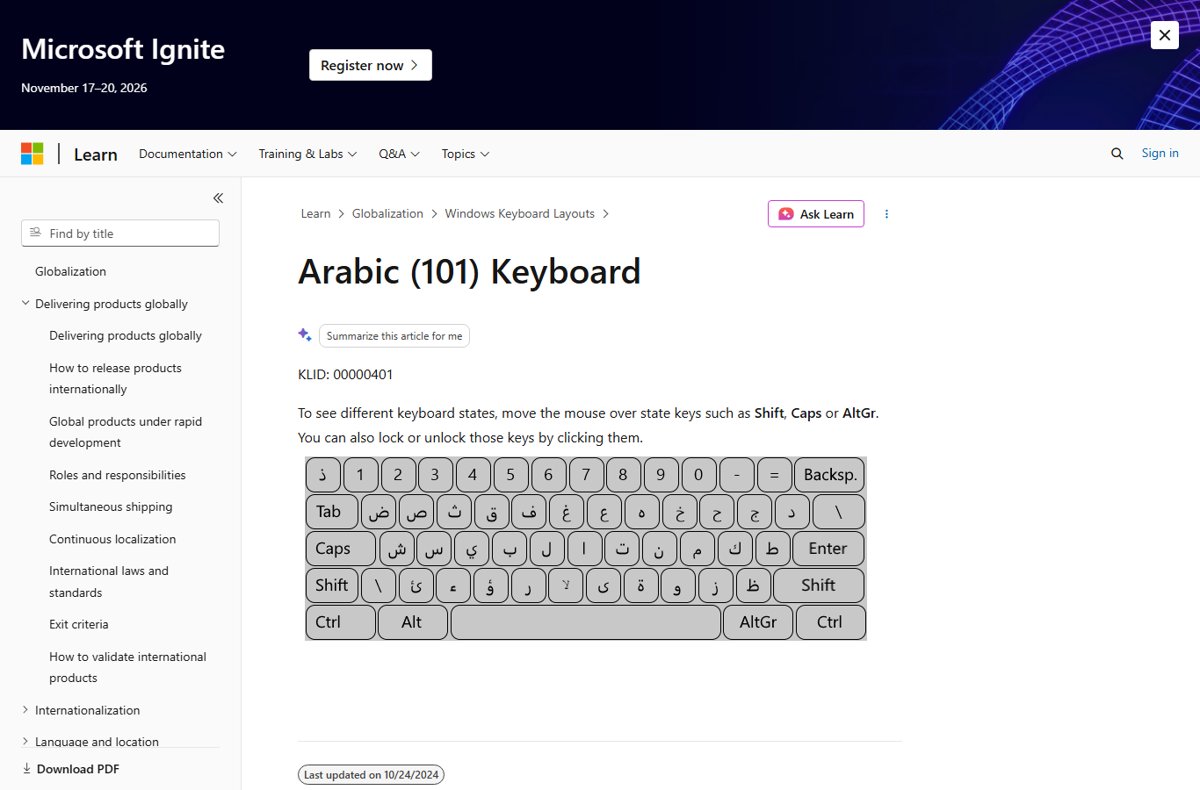Viewport: 1200px width, 790px height.
Task: Click the ض key next to Tab
Action: [379, 511]
